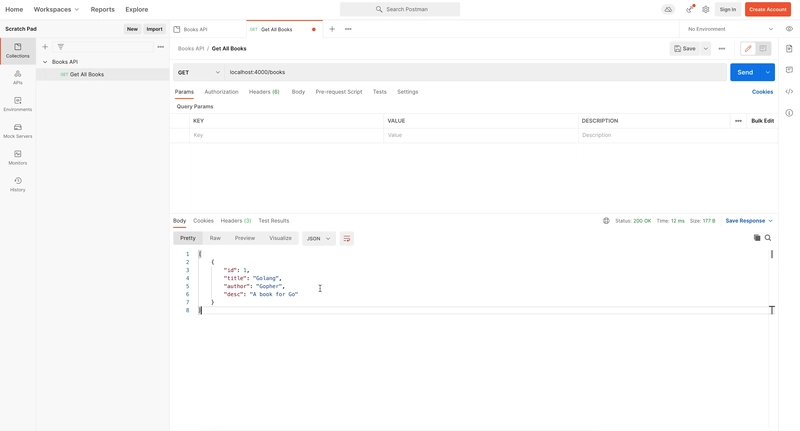Screen dimensions: 800x431
Task: Open the Test Results tab
Action: [273, 221]
